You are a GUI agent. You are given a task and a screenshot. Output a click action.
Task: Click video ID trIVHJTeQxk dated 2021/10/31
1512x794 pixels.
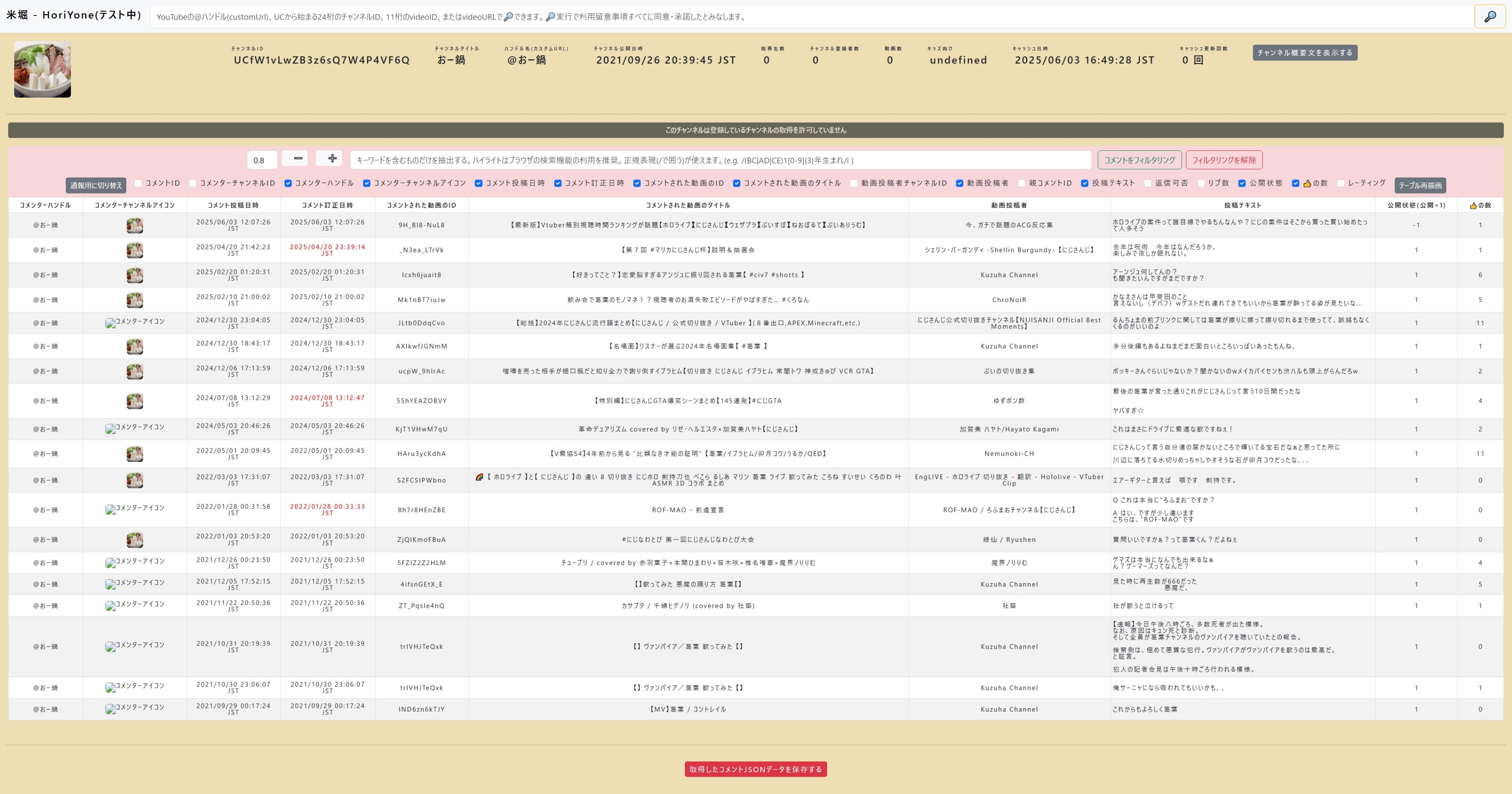tap(421, 647)
